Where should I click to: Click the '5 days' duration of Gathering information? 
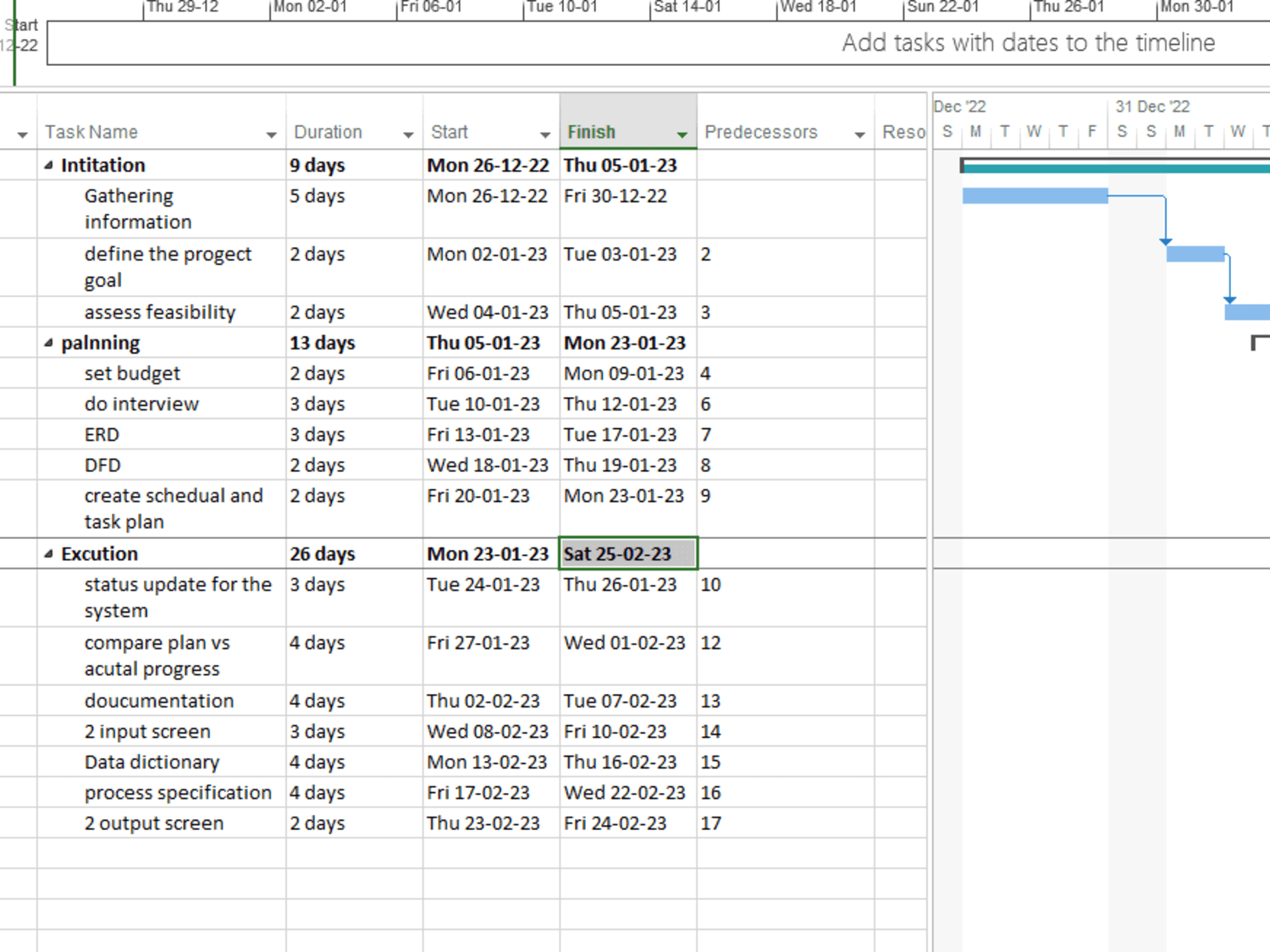coord(354,209)
